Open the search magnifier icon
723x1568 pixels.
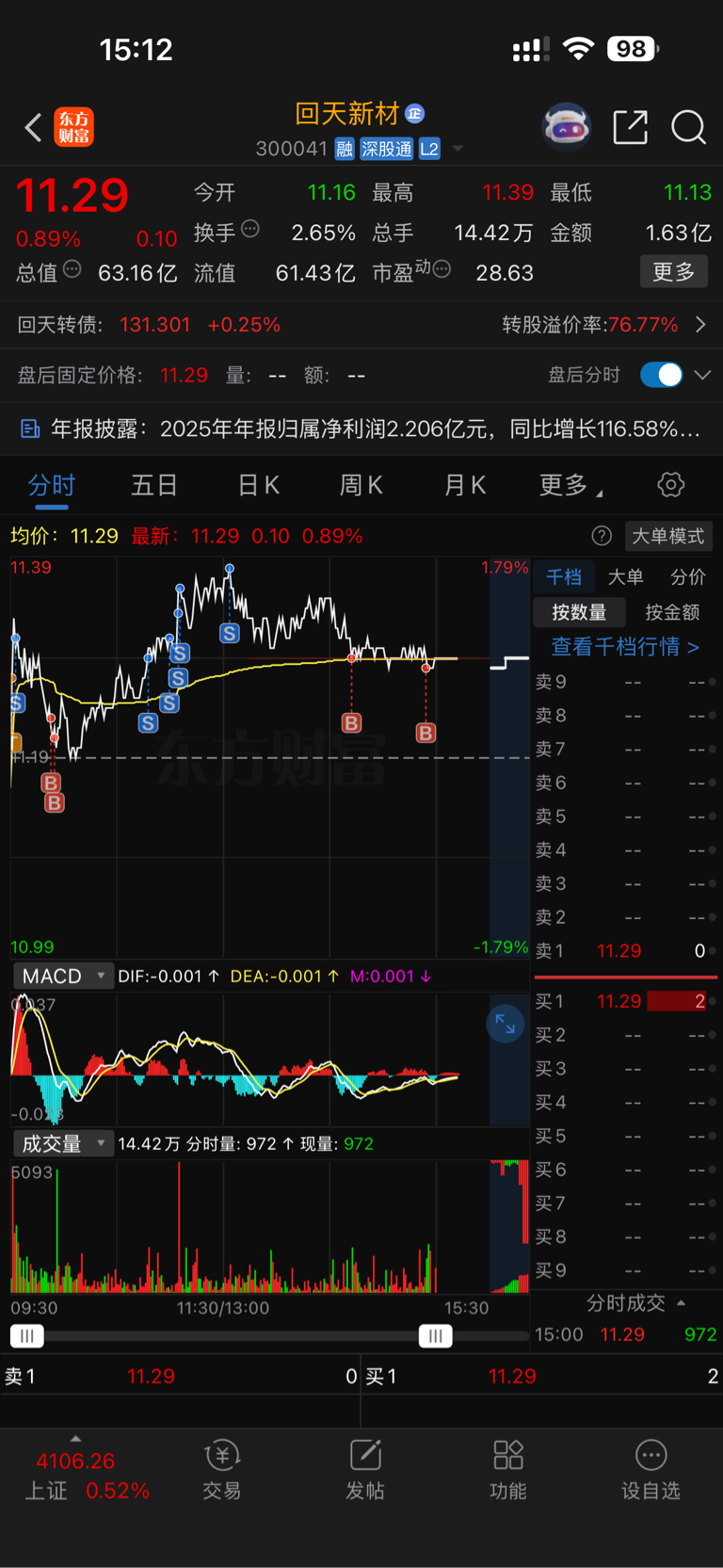(x=688, y=127)
